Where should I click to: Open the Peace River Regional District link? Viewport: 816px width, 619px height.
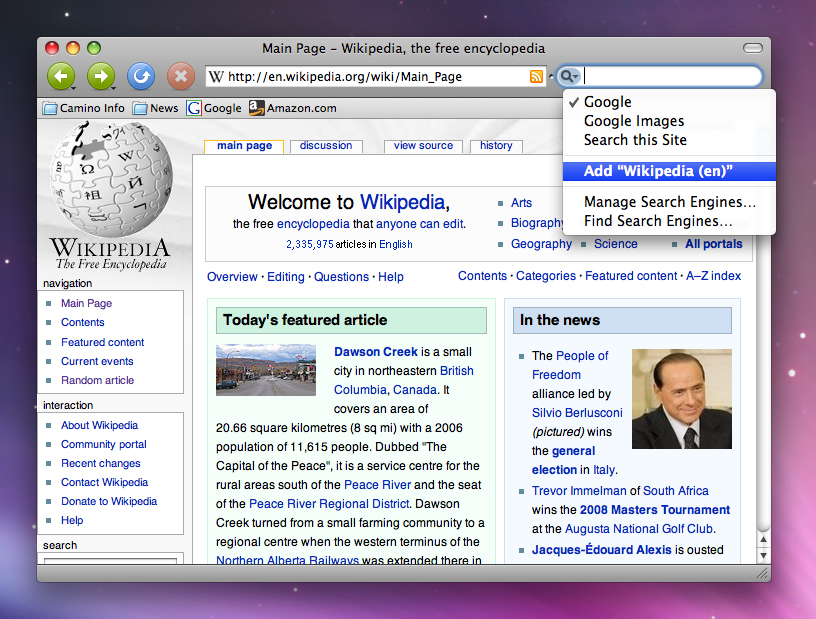329,504
